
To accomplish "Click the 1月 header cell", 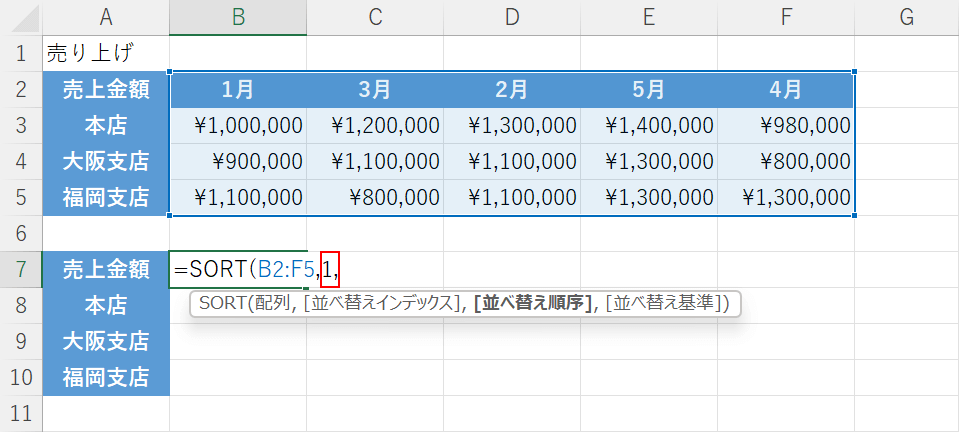I will tap(239, 90).
